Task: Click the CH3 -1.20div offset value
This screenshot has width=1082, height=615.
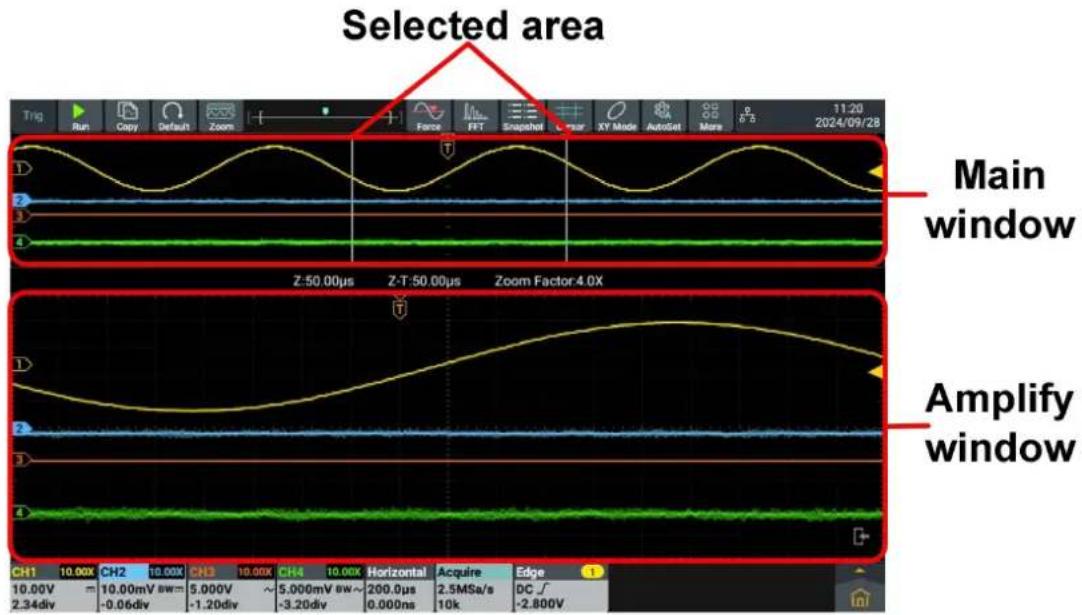Action: 213,604
